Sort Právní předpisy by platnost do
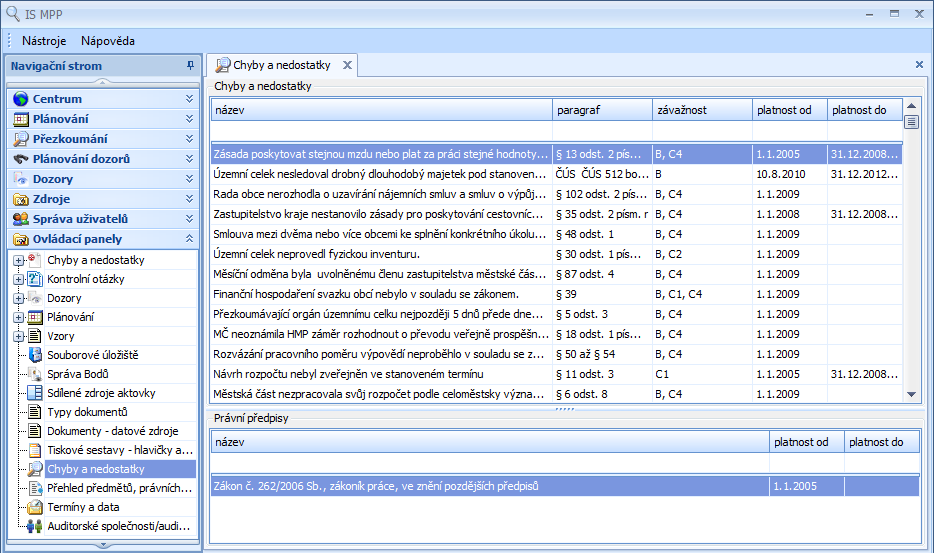Viewport: 934px width, 553px height. [x=882, y=442]
